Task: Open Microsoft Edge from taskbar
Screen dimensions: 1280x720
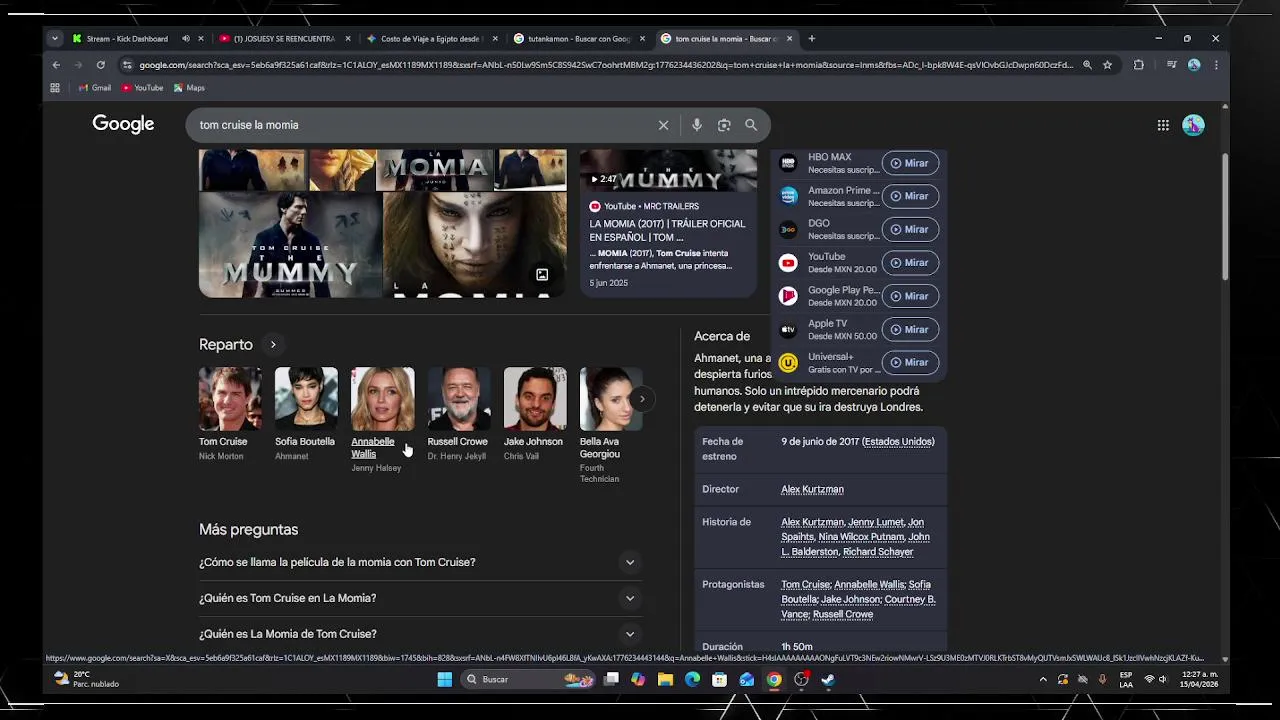Action: click(x=692, y=680)
